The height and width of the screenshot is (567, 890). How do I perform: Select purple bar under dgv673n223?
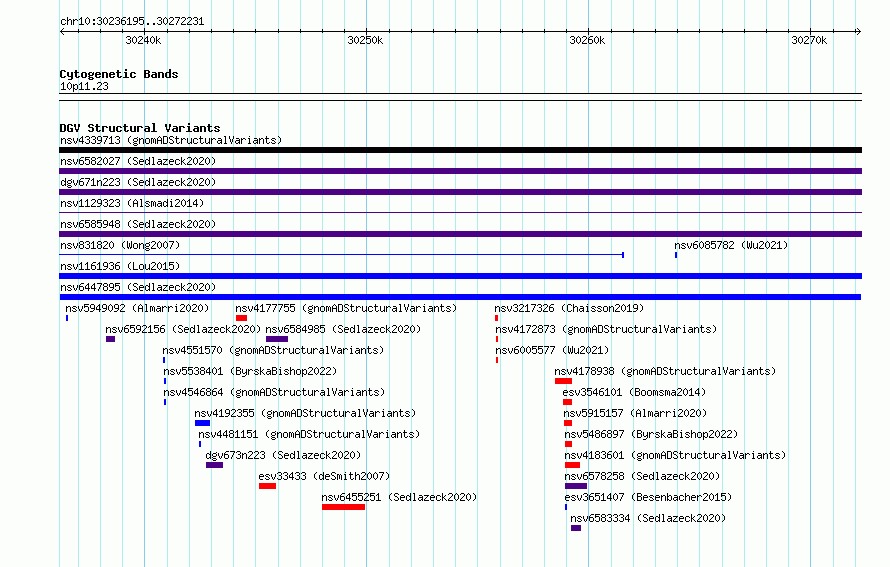[214, 465]
